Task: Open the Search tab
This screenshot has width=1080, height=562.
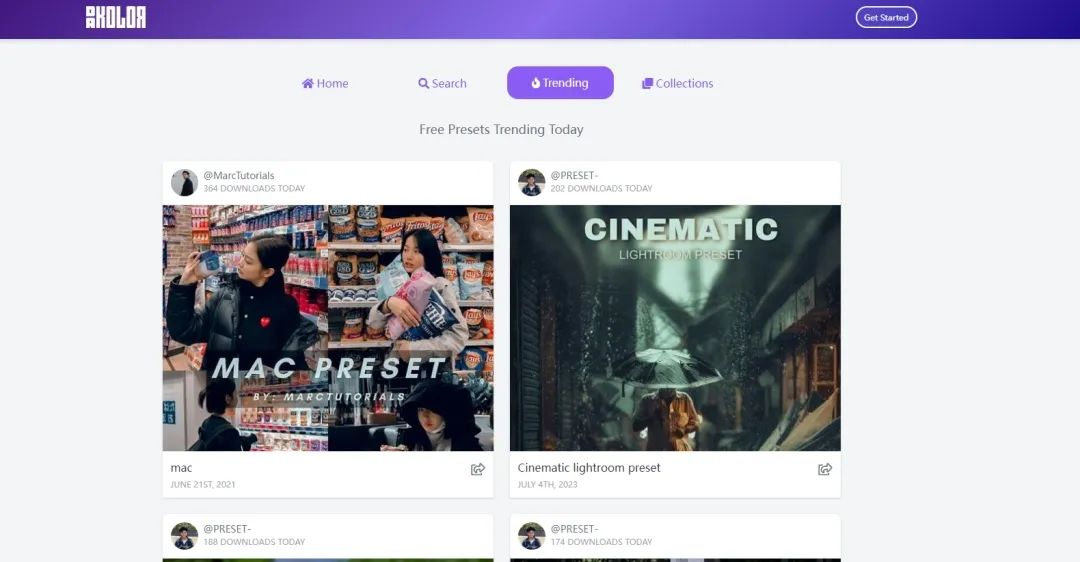Action: pos(442,83)
